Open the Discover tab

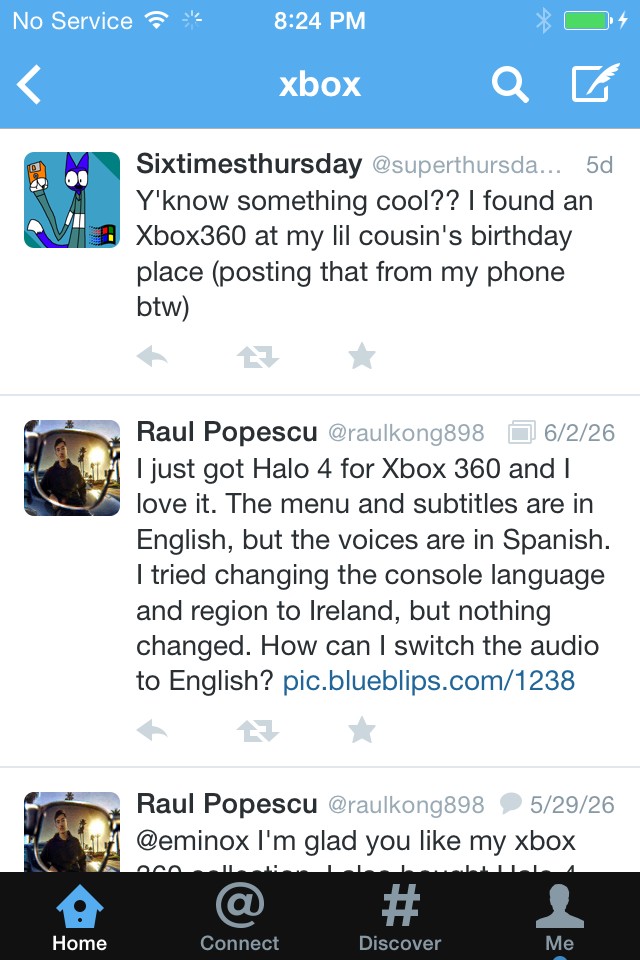click(x=400, y=917)
